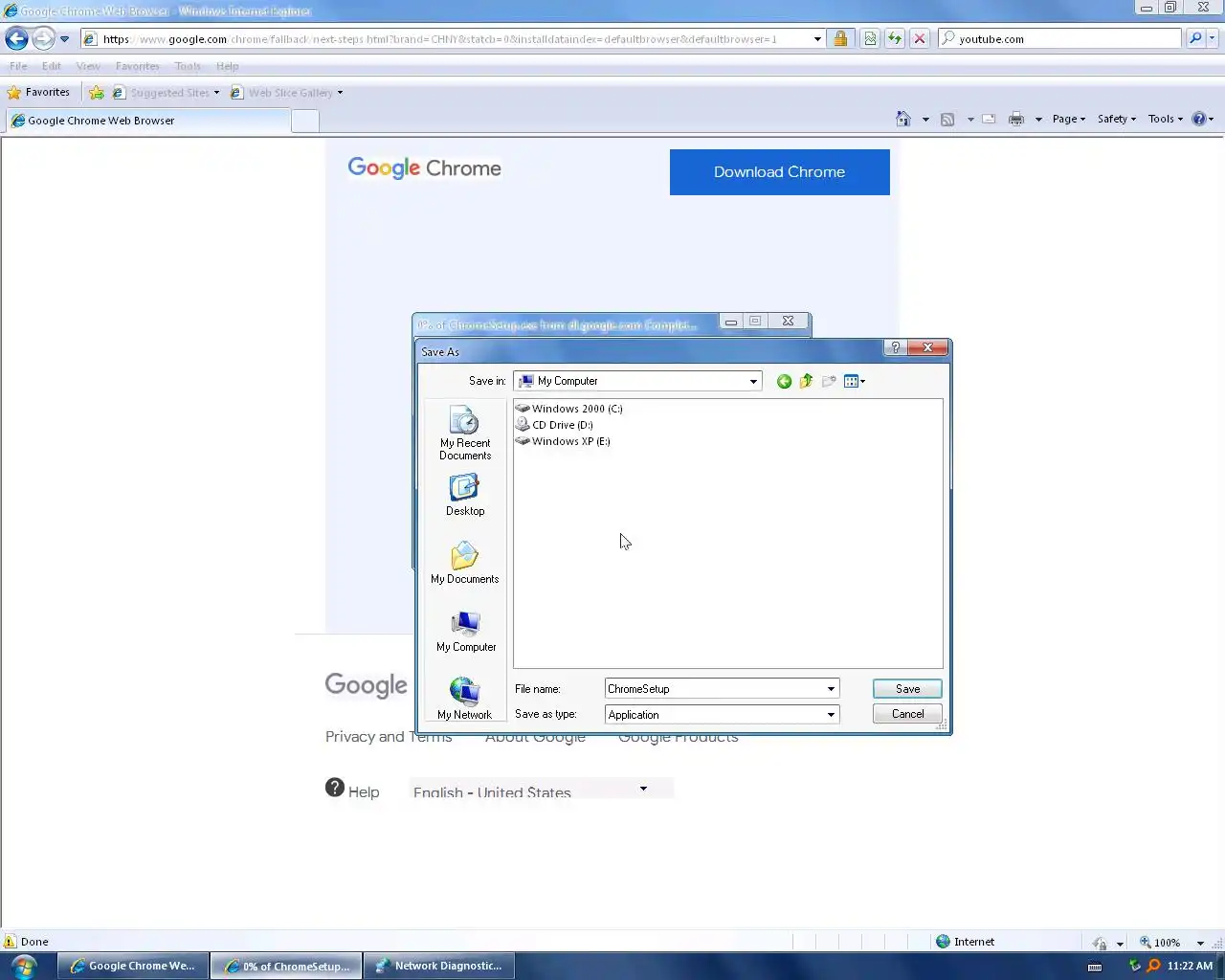Image resolution: width=1225 pixels, height=980 pixels.
Task: Click the search magnifier button
Action: (x=1195, y=39)
